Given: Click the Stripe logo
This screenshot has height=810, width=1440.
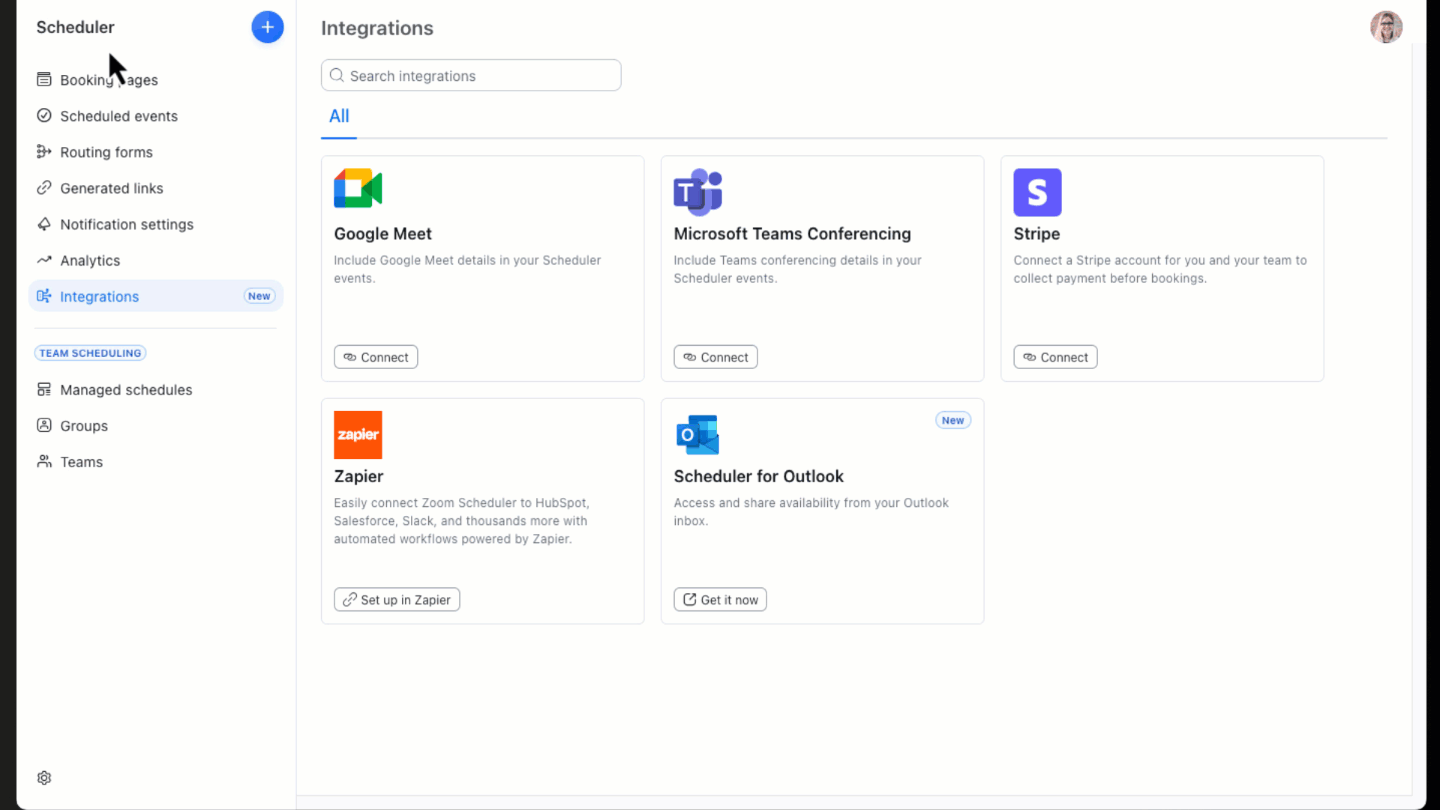Looking at the screenshot, I should coord(1037,192).
